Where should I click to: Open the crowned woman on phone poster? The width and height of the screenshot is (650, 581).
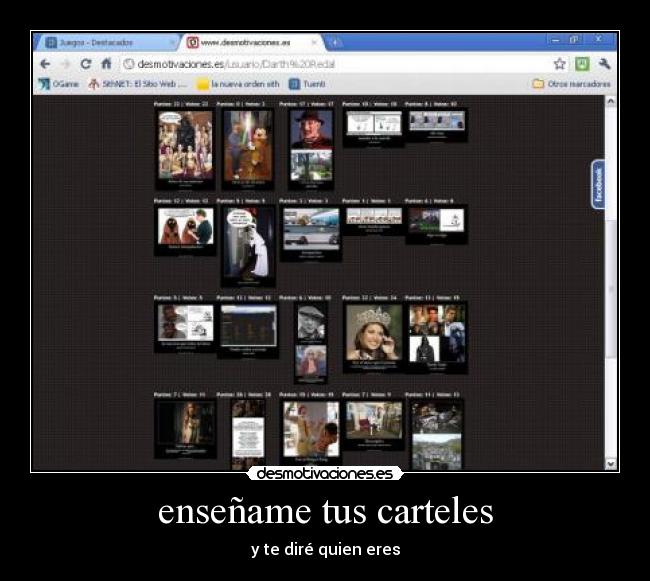point(374,337)
